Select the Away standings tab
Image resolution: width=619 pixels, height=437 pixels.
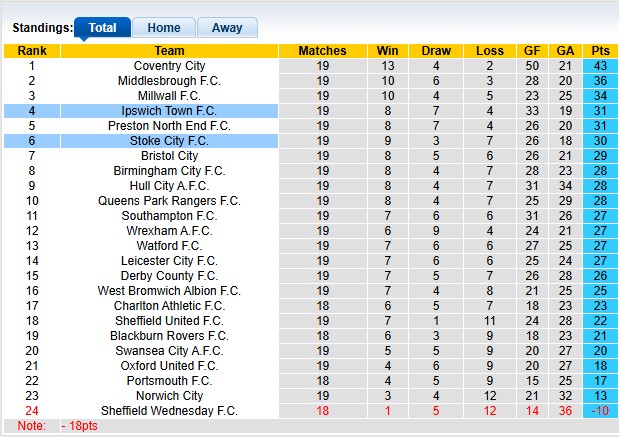(x=227, y=28)
